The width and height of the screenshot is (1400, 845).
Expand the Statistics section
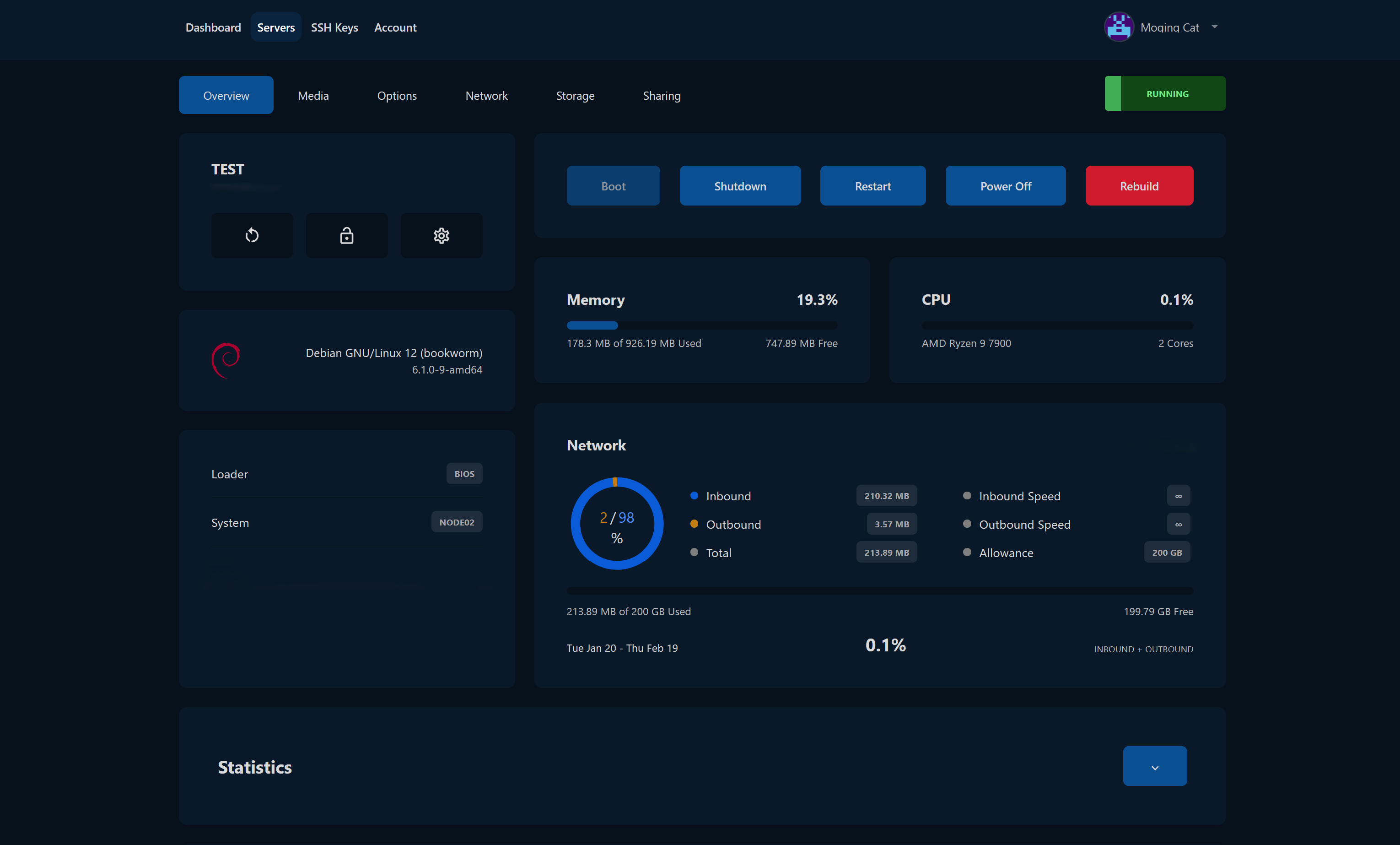point(1155,766)
